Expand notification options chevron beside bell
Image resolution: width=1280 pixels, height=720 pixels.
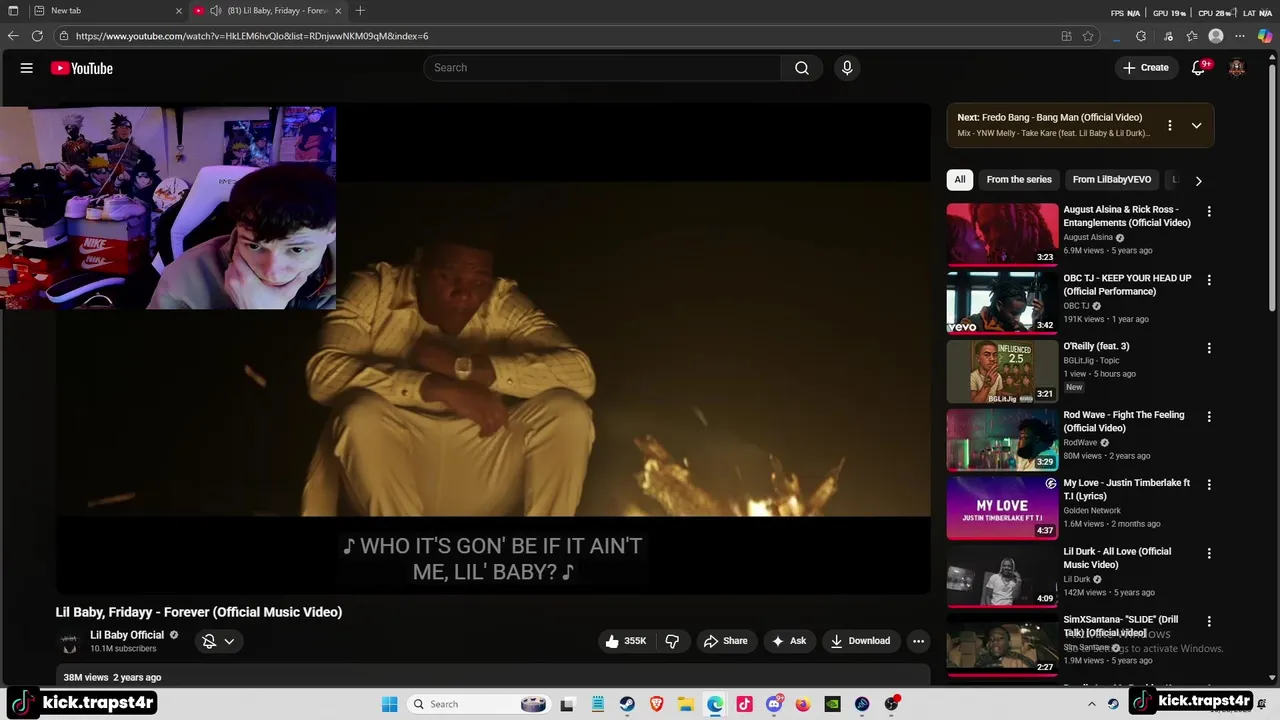[229, 641]
